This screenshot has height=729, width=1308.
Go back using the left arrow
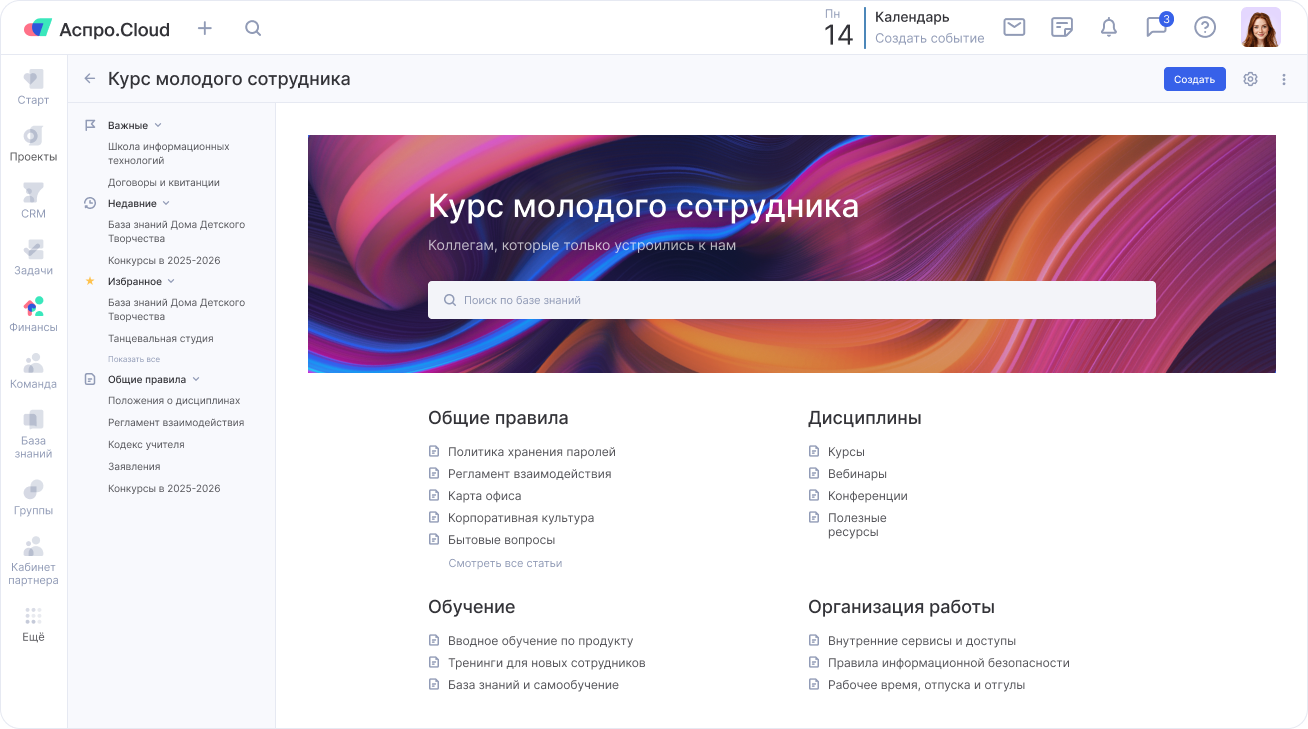(90, 79)
